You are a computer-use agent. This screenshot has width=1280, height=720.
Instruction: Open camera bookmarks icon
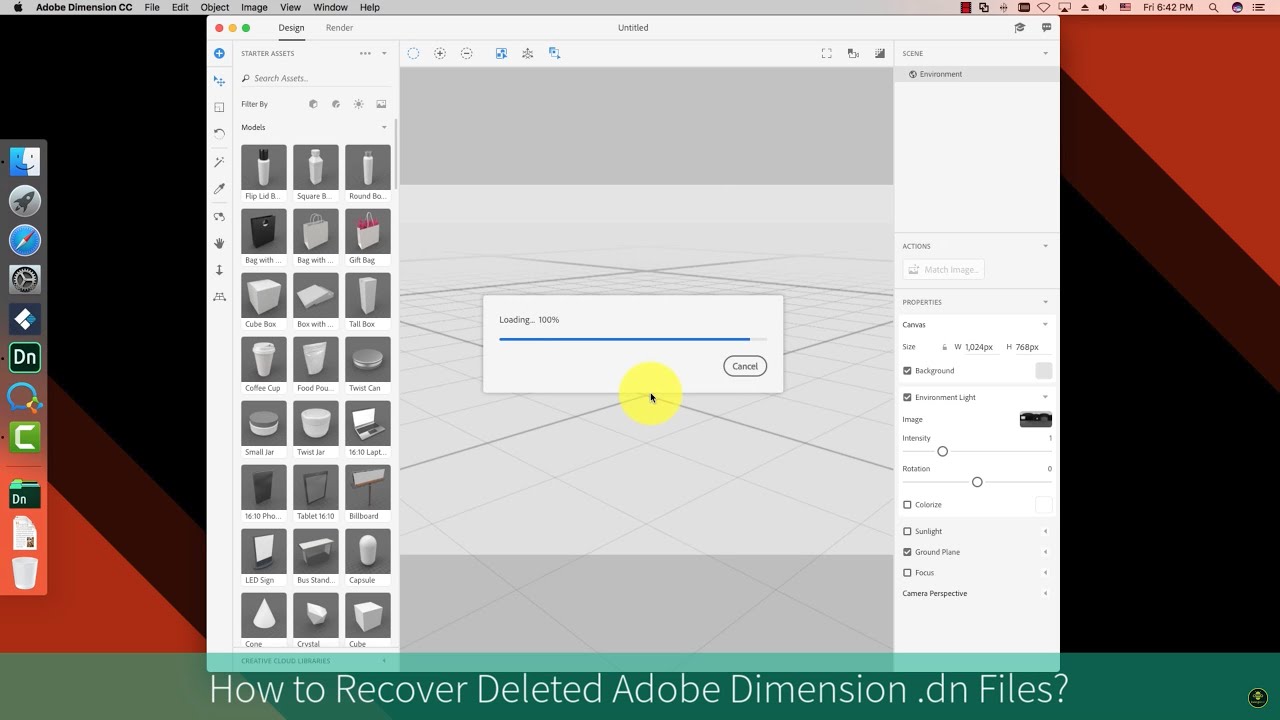[x=853, y=53]
